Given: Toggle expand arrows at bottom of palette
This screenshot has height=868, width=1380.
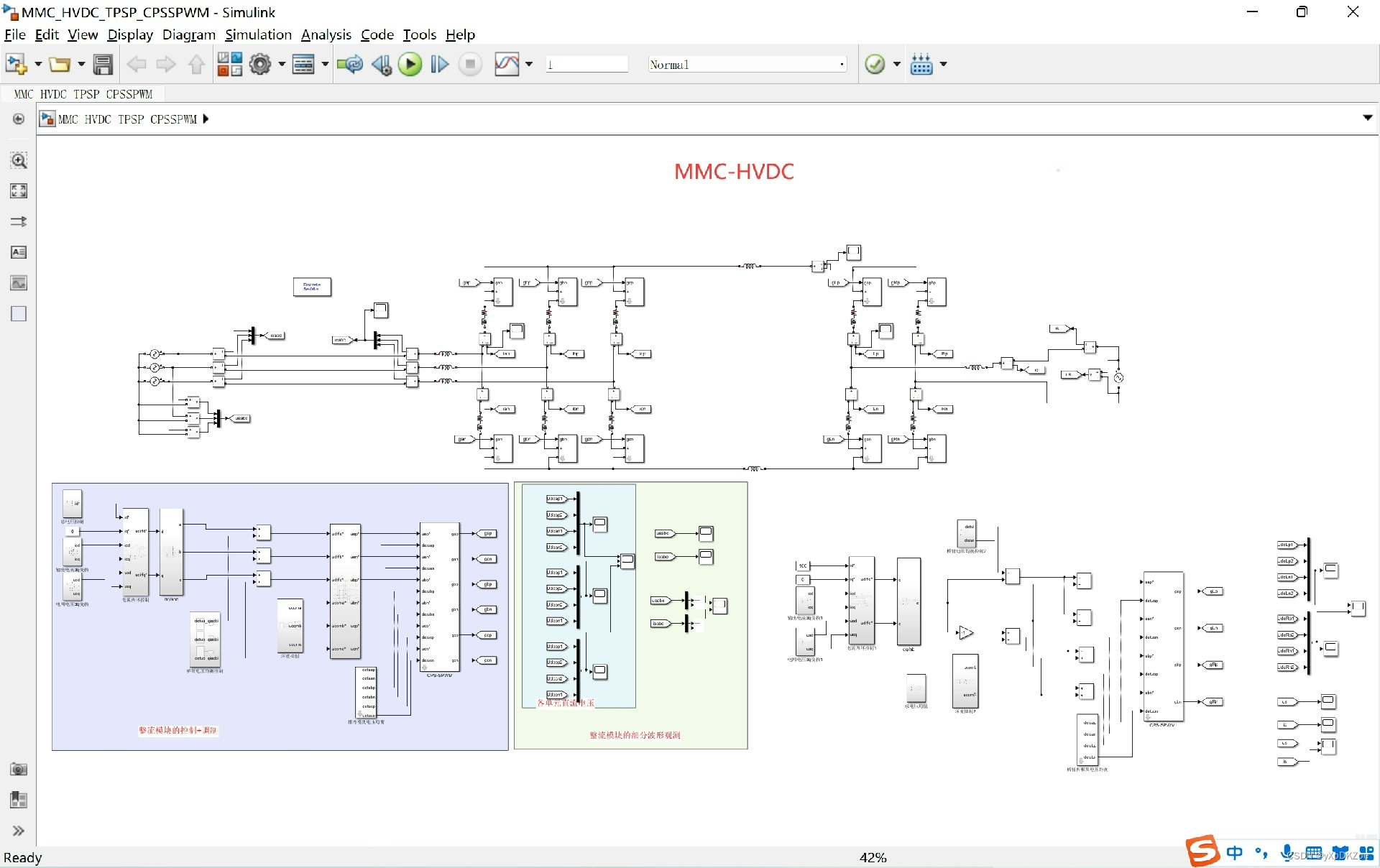Looking at the screenshot, I should tap(19, 831).
